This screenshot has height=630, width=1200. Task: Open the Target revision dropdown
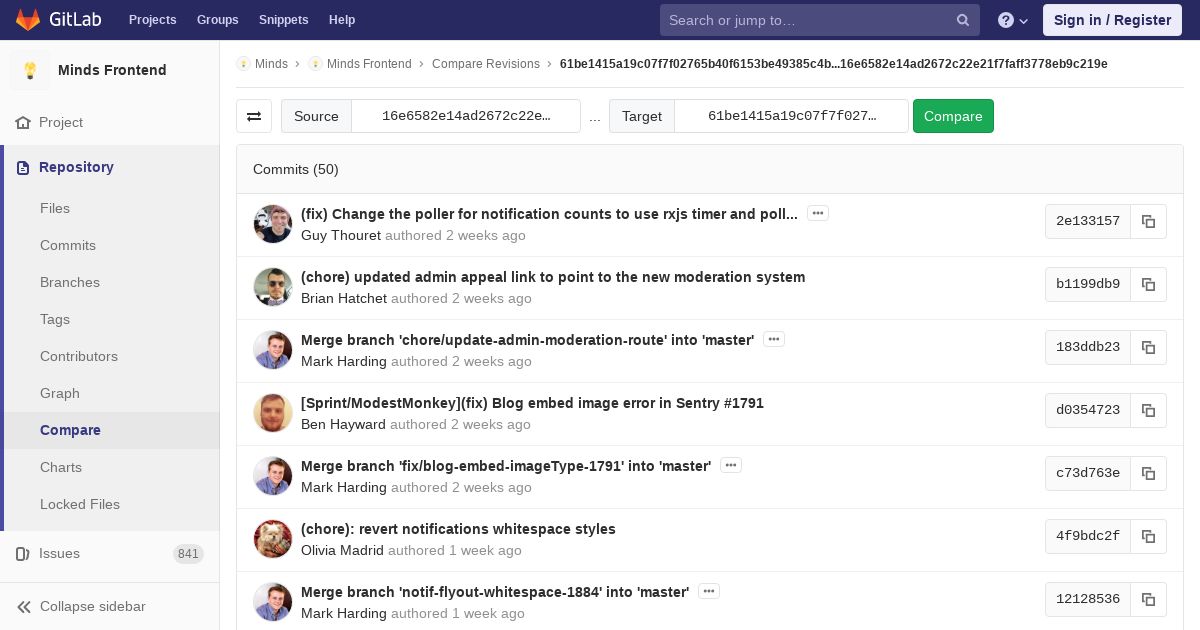click(x=792, y=116)
